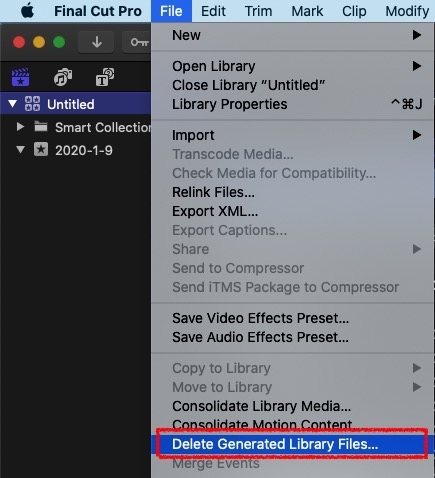The height and width of the screenshot is (478, 435).
Task: Click the 2020-1-9 event star icon
Action: click(x=41, y=150)
